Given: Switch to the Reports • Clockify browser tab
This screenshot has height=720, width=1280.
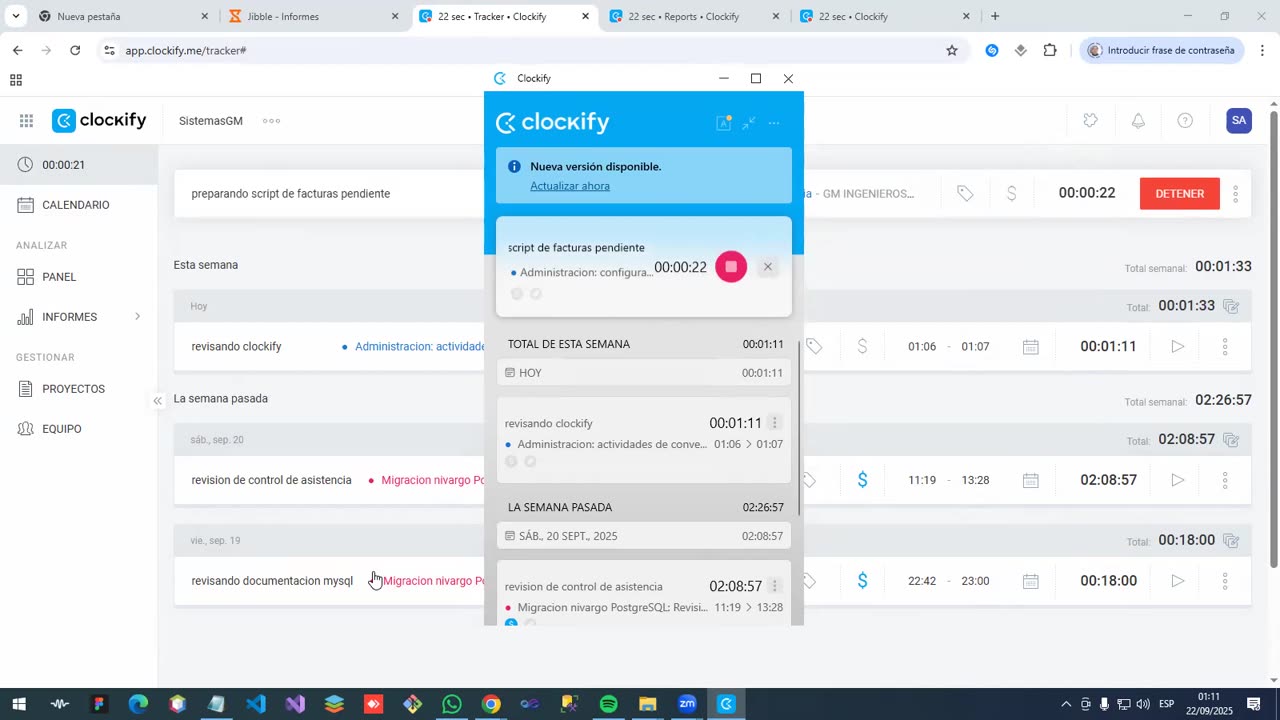Looking at the screenshot, I should pos(694,16).
